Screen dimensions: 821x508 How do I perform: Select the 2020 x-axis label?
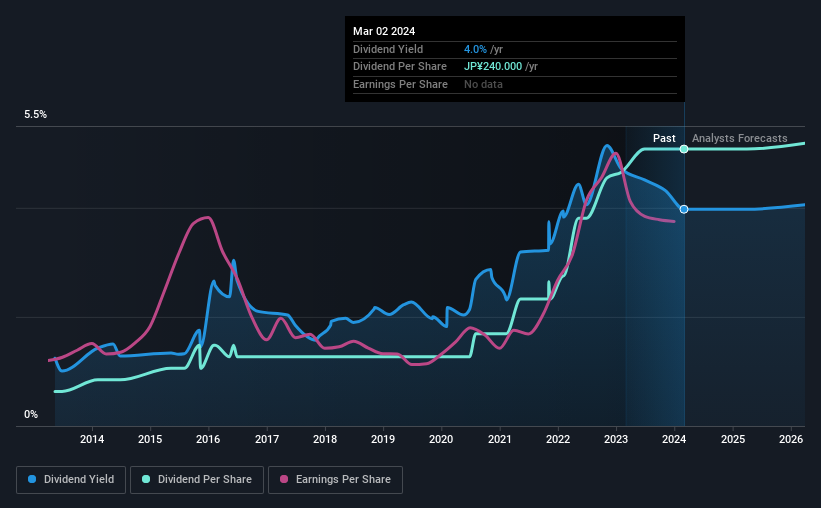(x=441, y=439)
